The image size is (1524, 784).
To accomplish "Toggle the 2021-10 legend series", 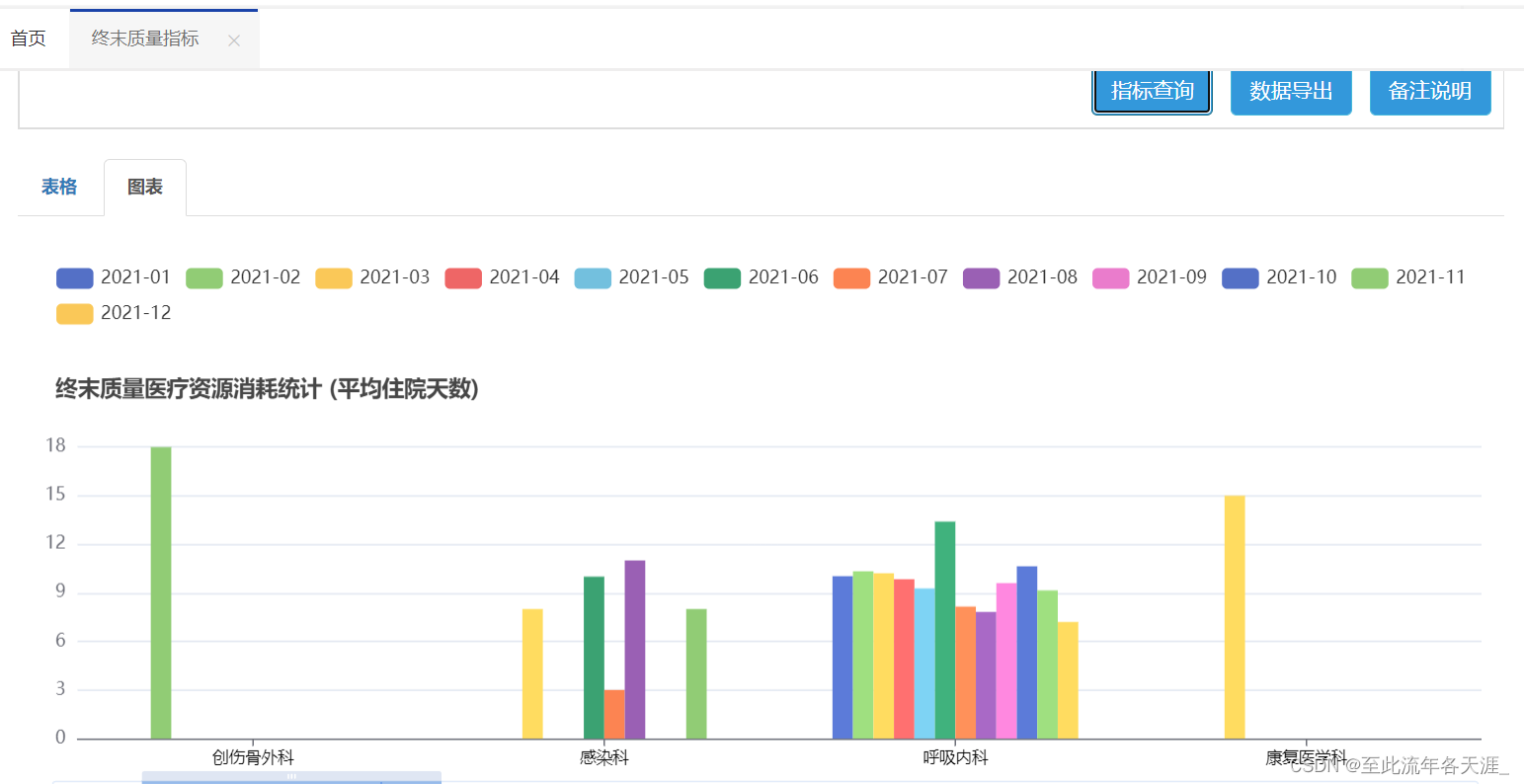I will [x=1278, y=277].
